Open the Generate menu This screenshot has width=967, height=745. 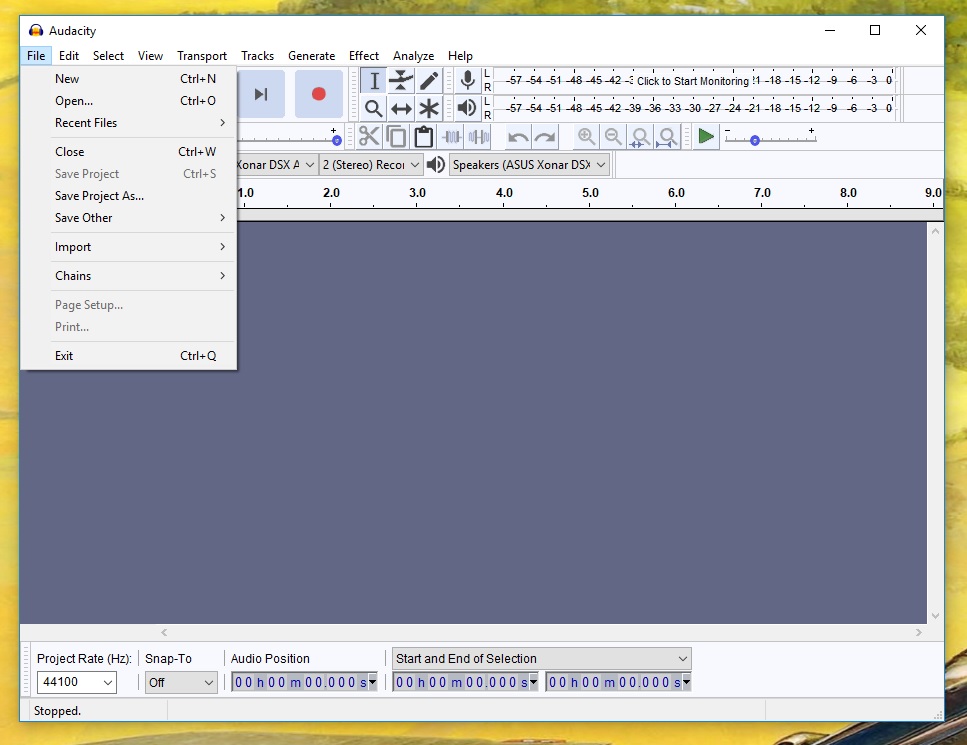click(311, 56)
